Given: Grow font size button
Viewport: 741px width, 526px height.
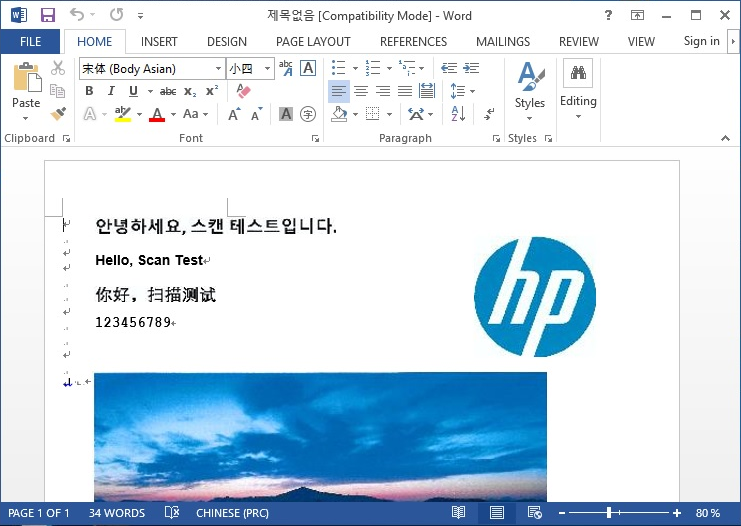Looking at the screenshot, I should [x=234, y=114].
